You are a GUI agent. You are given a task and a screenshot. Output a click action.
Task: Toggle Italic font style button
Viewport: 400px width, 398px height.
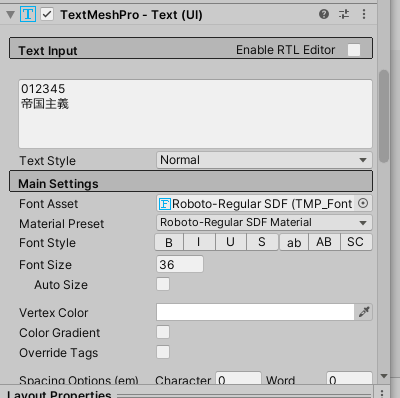(199, 242)
